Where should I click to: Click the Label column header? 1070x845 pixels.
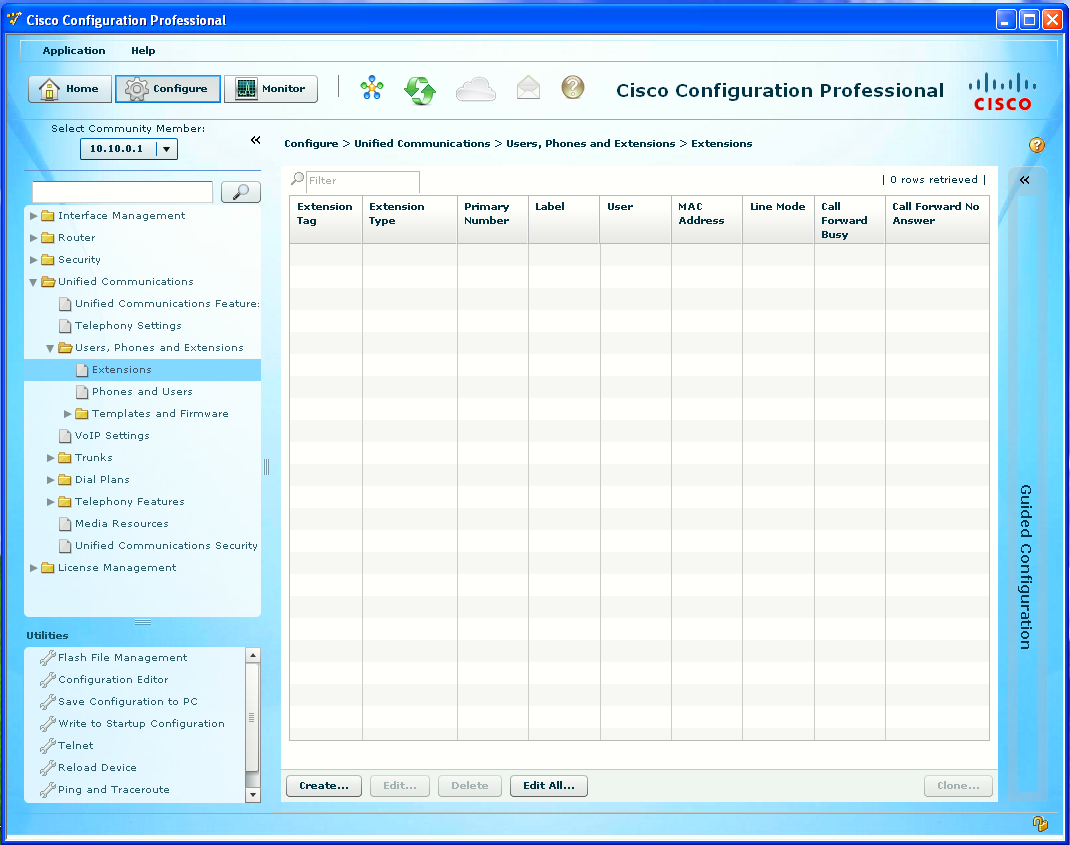(564, 220)
